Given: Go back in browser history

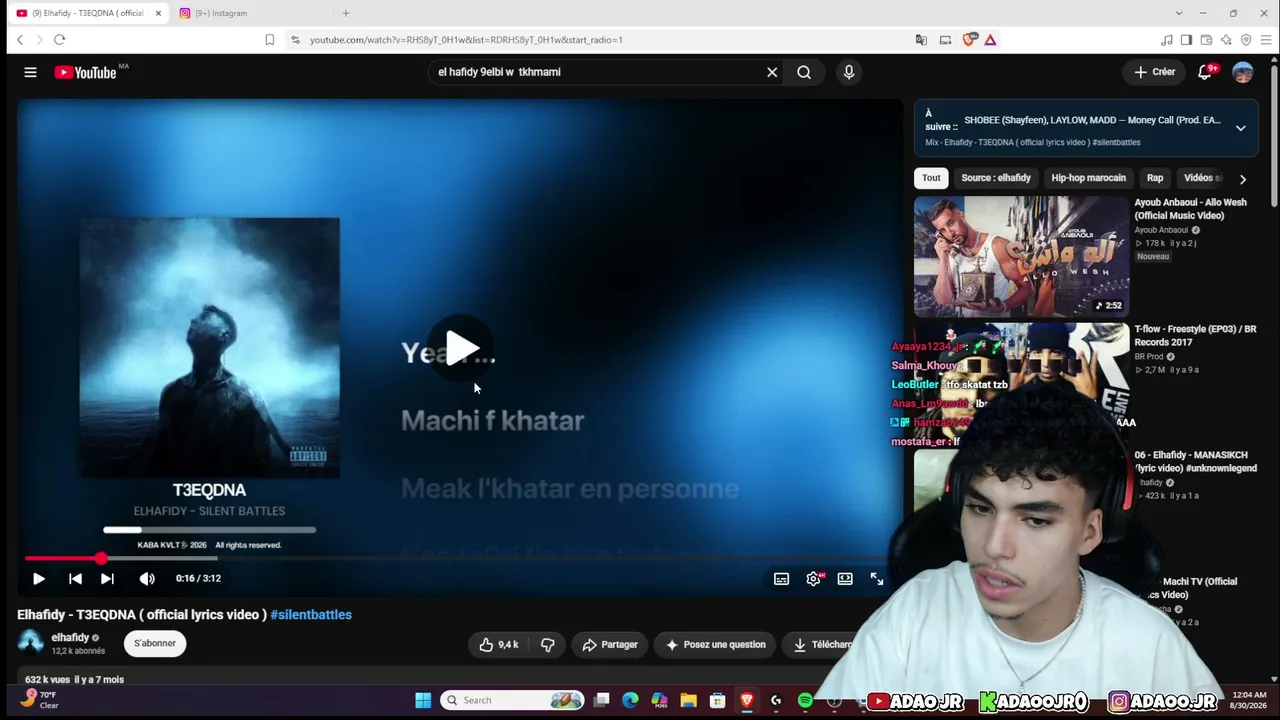Looking at the screenshot, I should (20, 40).
